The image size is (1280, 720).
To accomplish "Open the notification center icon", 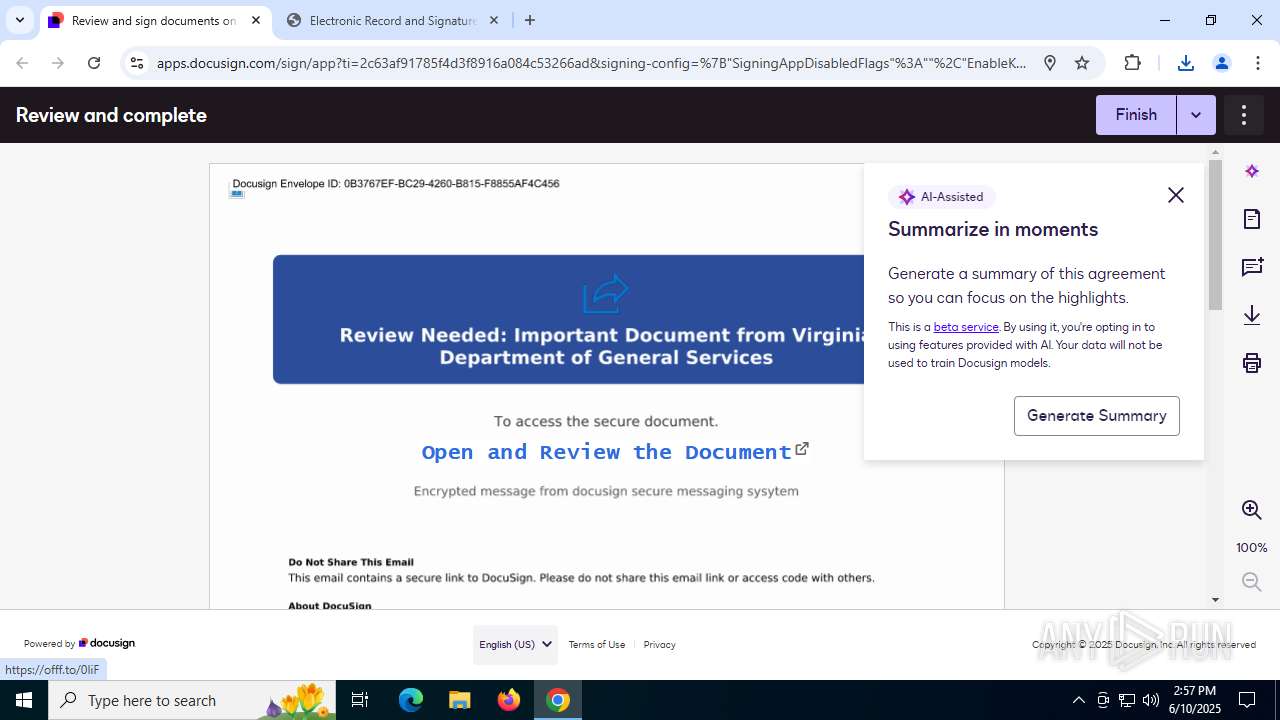I will (1247, 700).
